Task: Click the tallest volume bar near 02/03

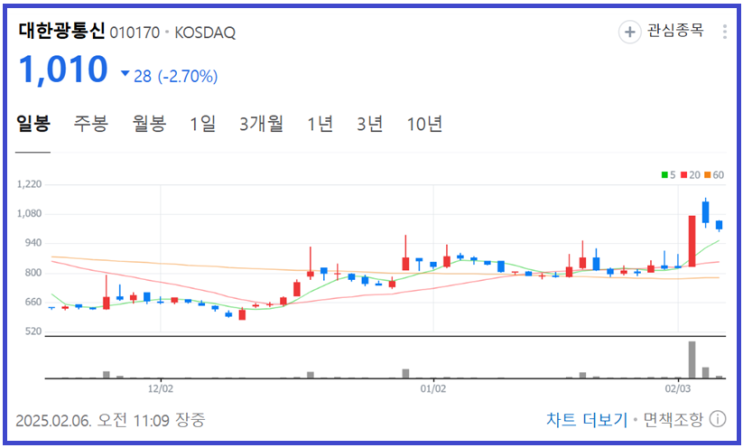Action: click(692, 359)
